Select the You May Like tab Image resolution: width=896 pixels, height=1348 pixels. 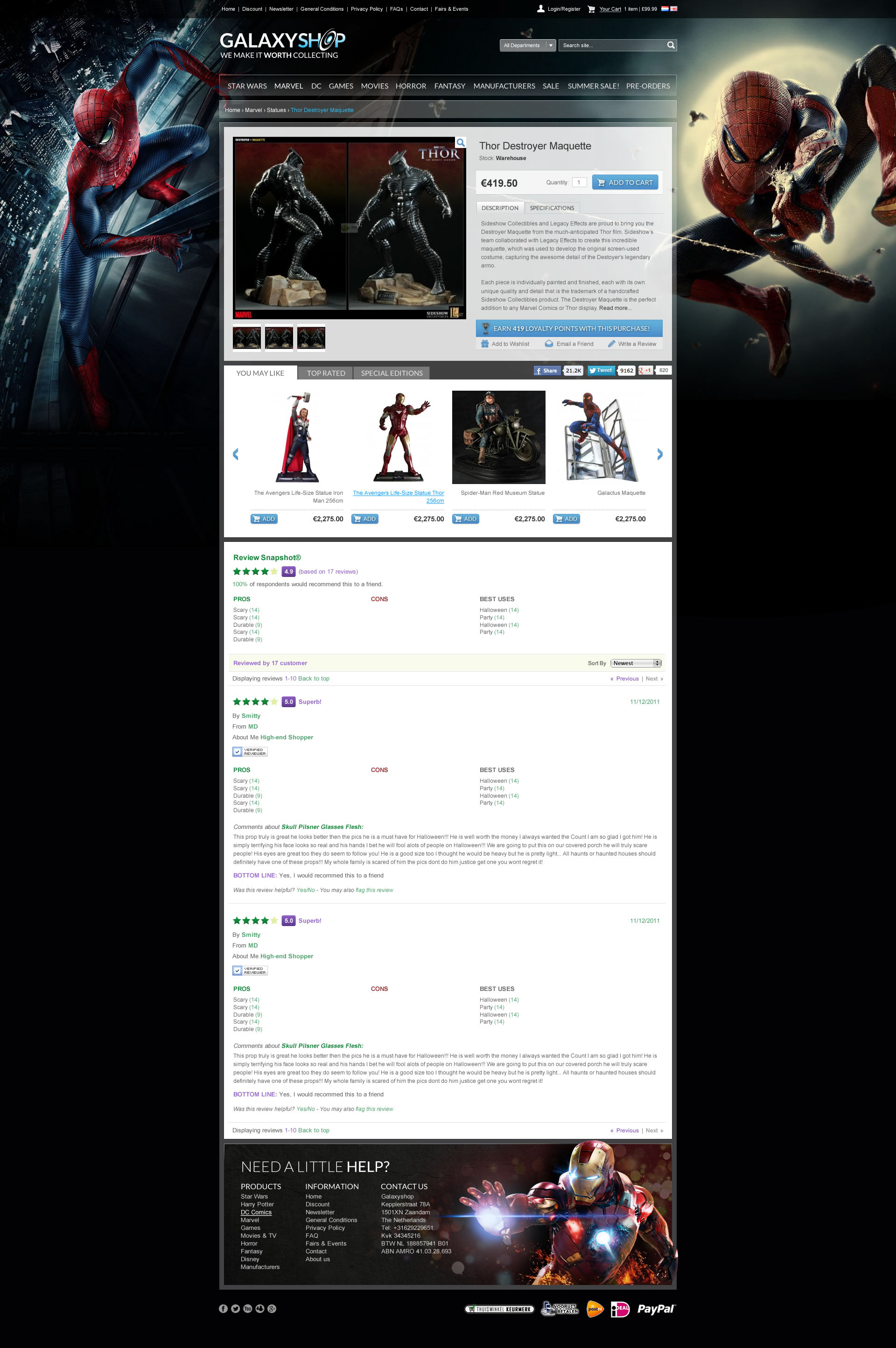click(x=260, y=373)
